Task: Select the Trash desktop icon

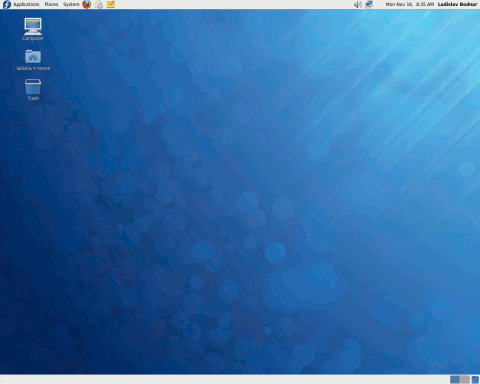Action: tap(33, 90)
